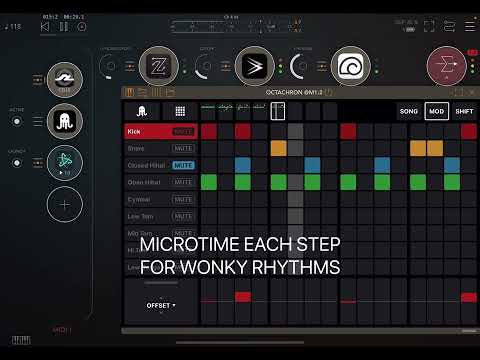
Task: Add a new channel with the plus circle
Action: (x=65, y=204)
